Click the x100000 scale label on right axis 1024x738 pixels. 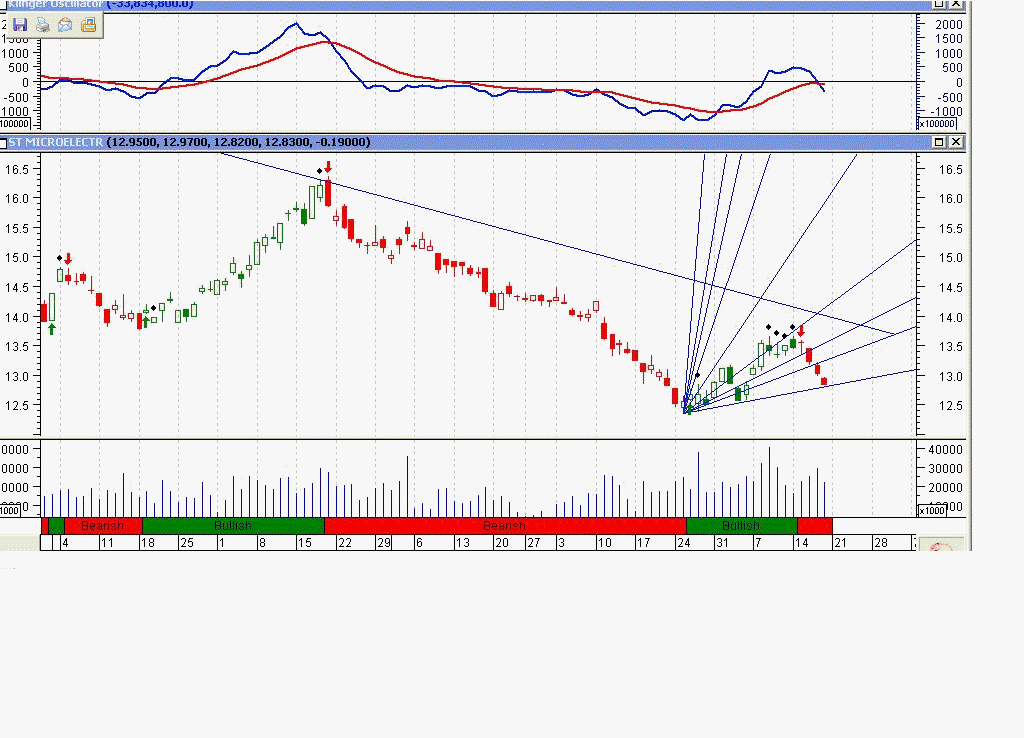tap(938, 123)
